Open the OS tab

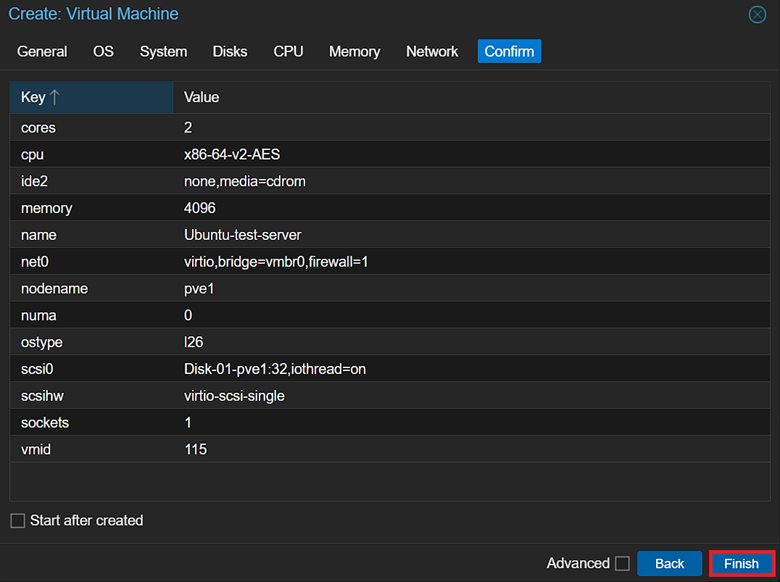103,51
